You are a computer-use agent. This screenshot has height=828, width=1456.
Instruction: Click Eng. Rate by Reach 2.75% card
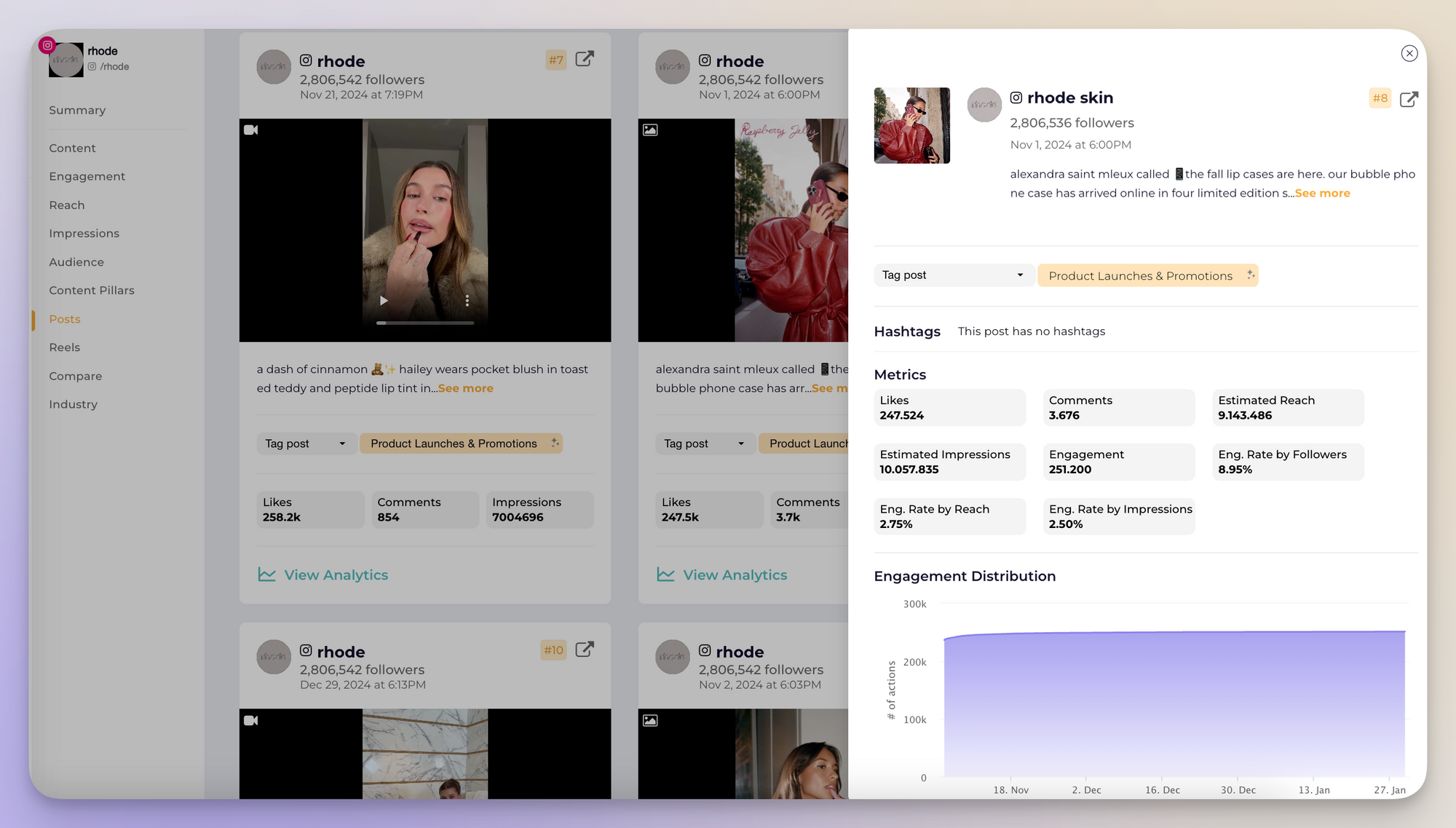pyautogui.click(x=949, y=516)
